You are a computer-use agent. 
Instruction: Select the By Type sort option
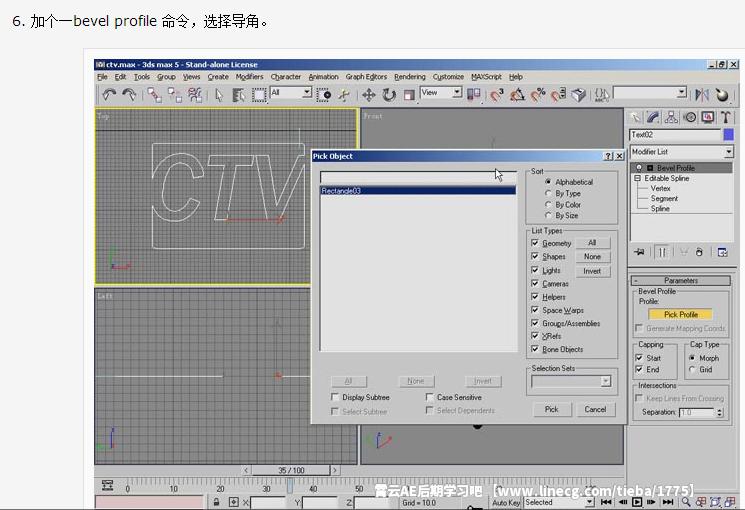pos(548,193)
